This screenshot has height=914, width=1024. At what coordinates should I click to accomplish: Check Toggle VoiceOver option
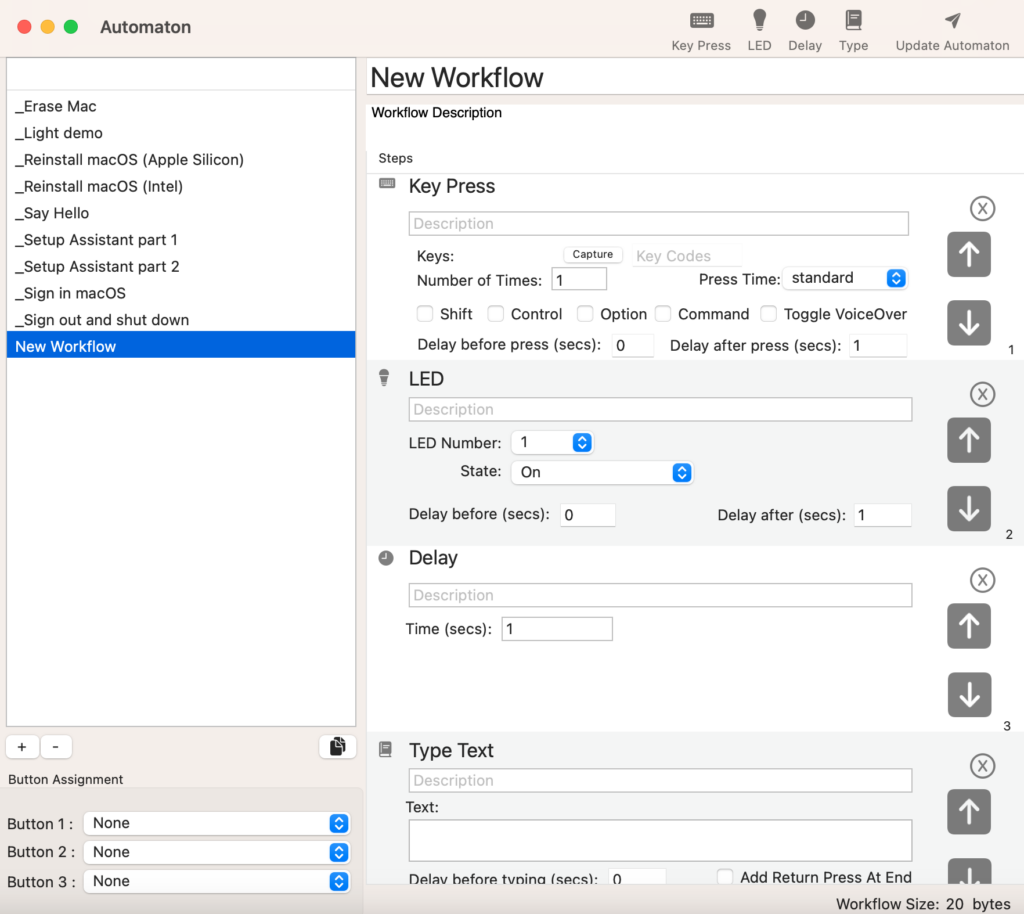click(769, 314)
